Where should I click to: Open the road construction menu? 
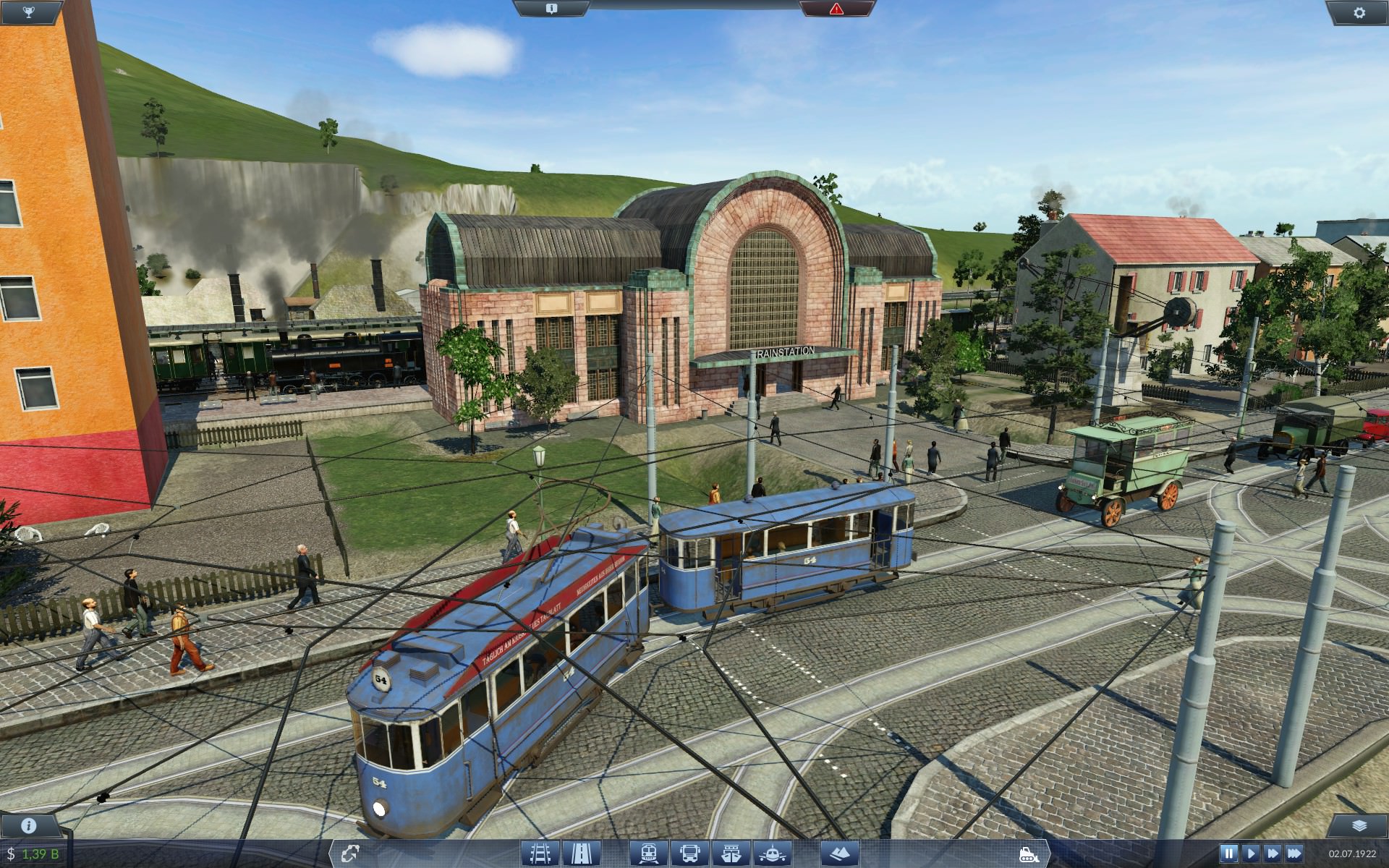click(x=581, y=854)
